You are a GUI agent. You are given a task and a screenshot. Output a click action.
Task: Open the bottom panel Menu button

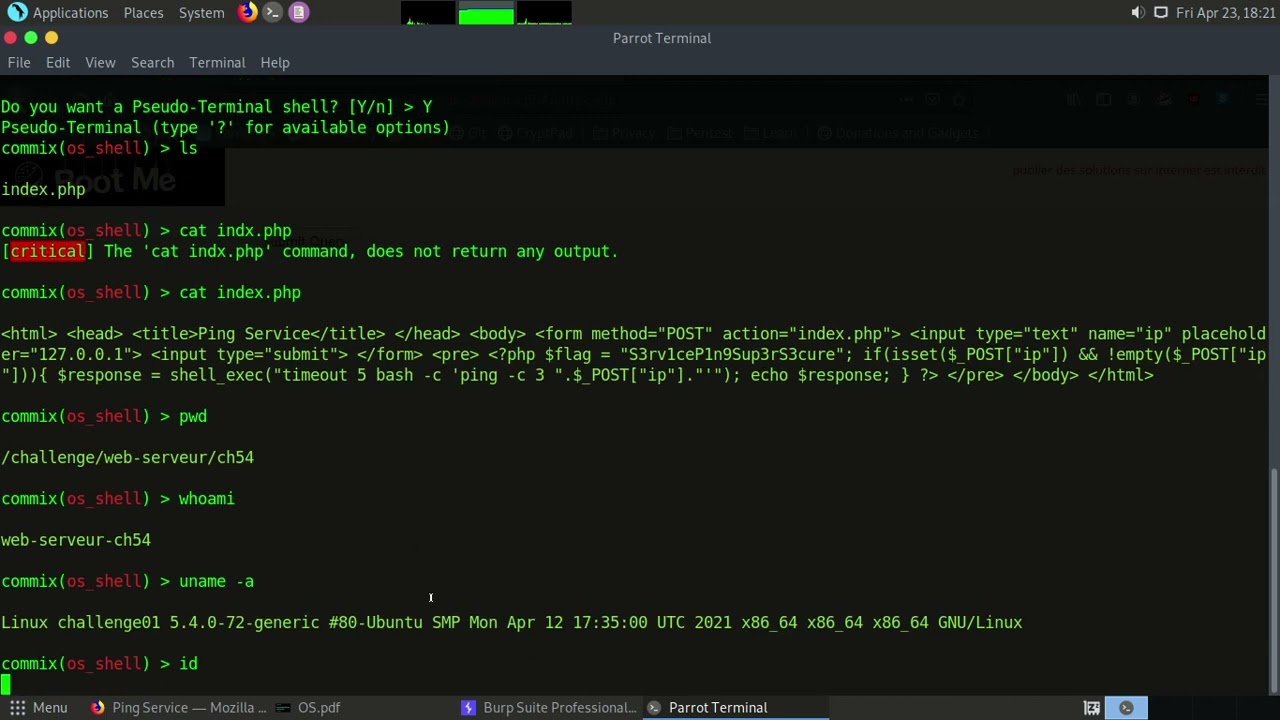[37, 707]
